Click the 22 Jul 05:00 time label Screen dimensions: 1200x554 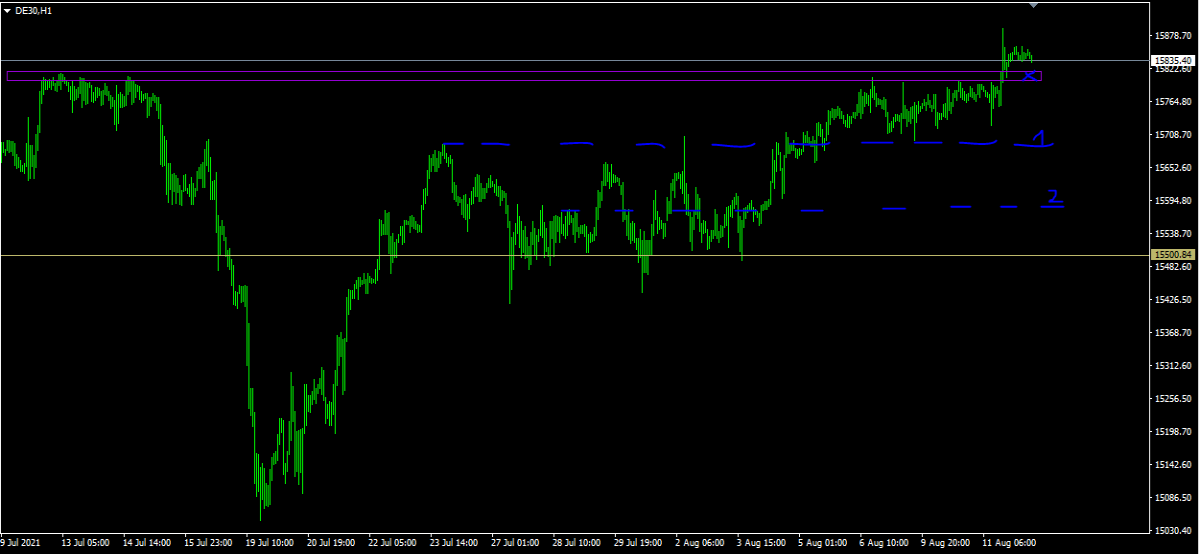[x=393, y=543]
